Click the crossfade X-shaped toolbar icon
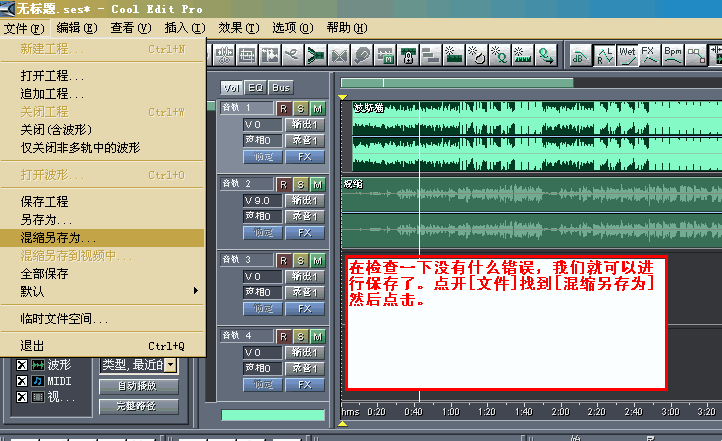Screen dimensions: 722x441 339,56
